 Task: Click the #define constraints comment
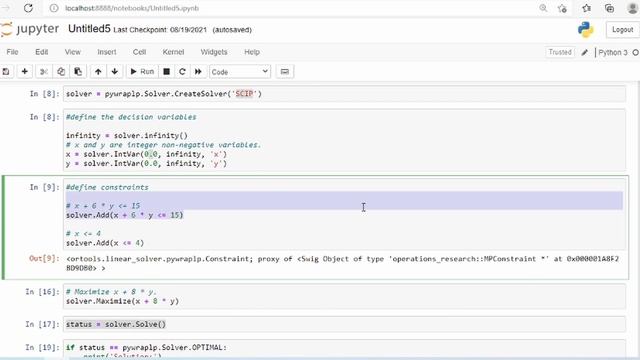coord(107,187)
